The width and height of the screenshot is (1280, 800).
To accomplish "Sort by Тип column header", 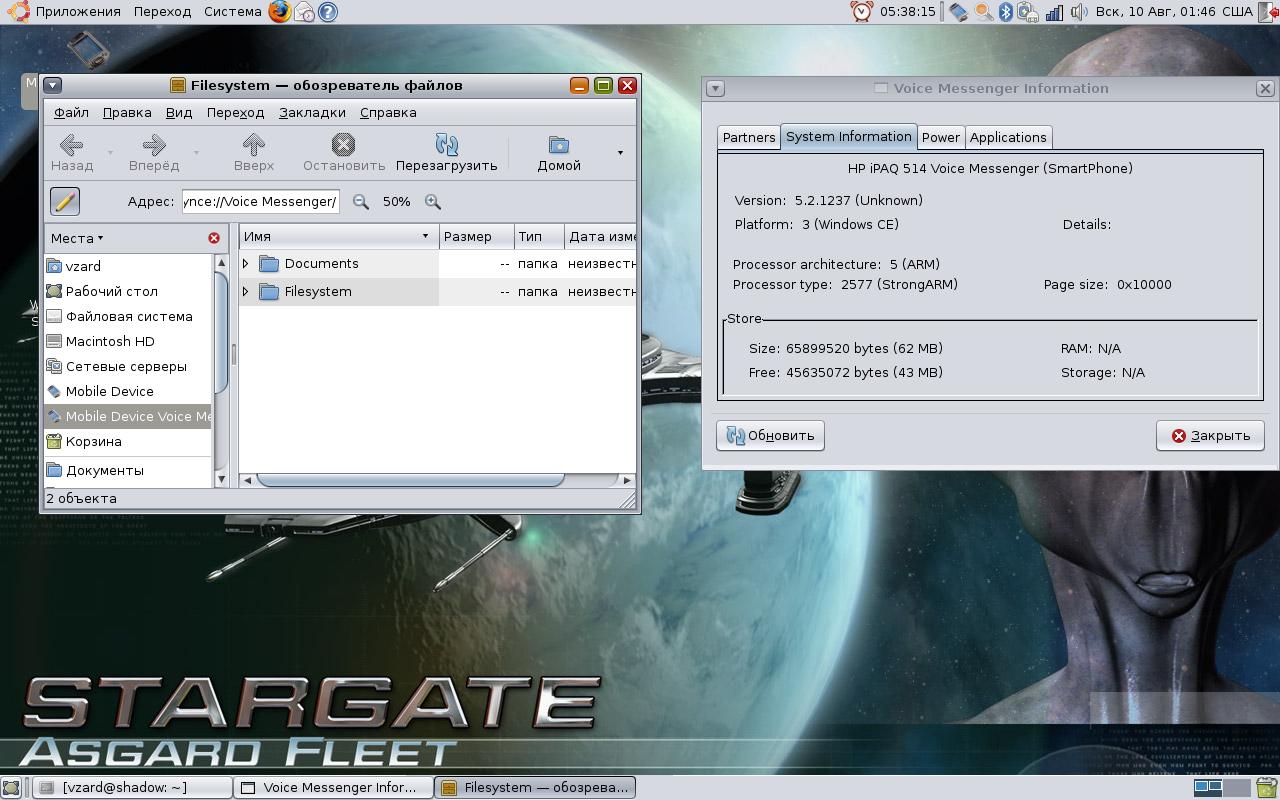I will pyautogui.click(x=539, y=236).
